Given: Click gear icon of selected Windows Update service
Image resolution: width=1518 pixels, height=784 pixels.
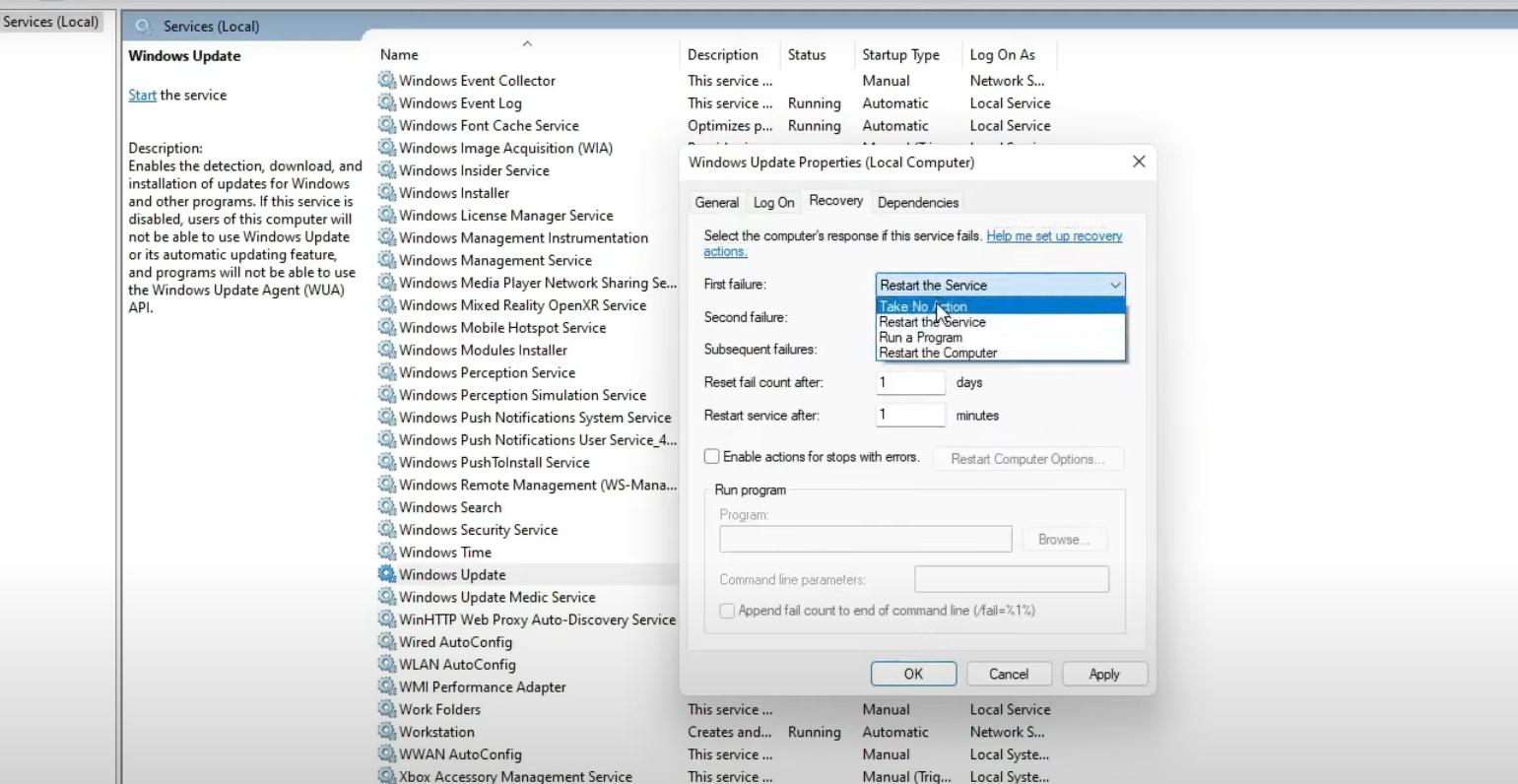Looking at the screenshot, I should 387,574.
